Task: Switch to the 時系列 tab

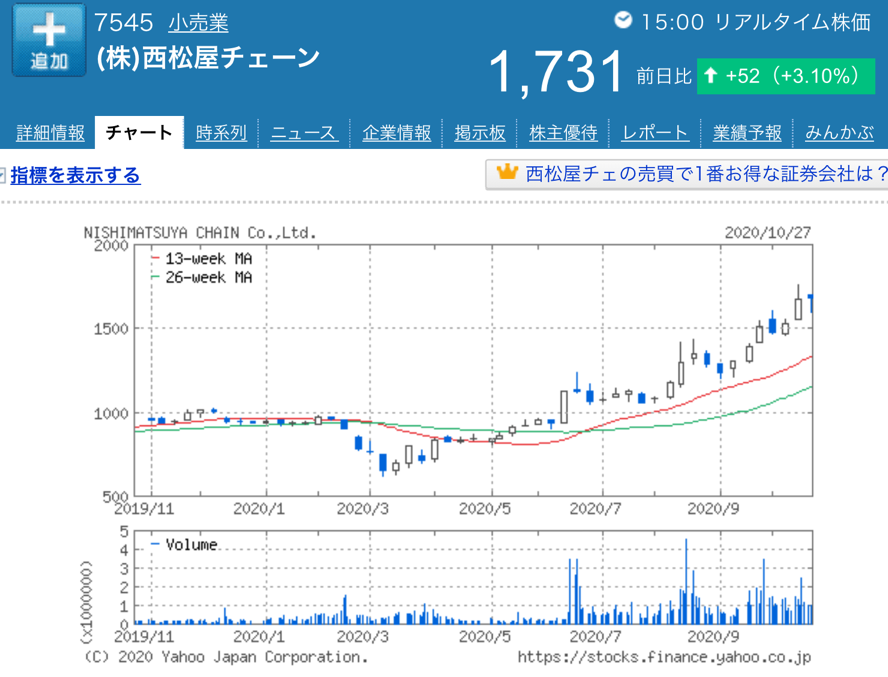Action: [221, 133]
